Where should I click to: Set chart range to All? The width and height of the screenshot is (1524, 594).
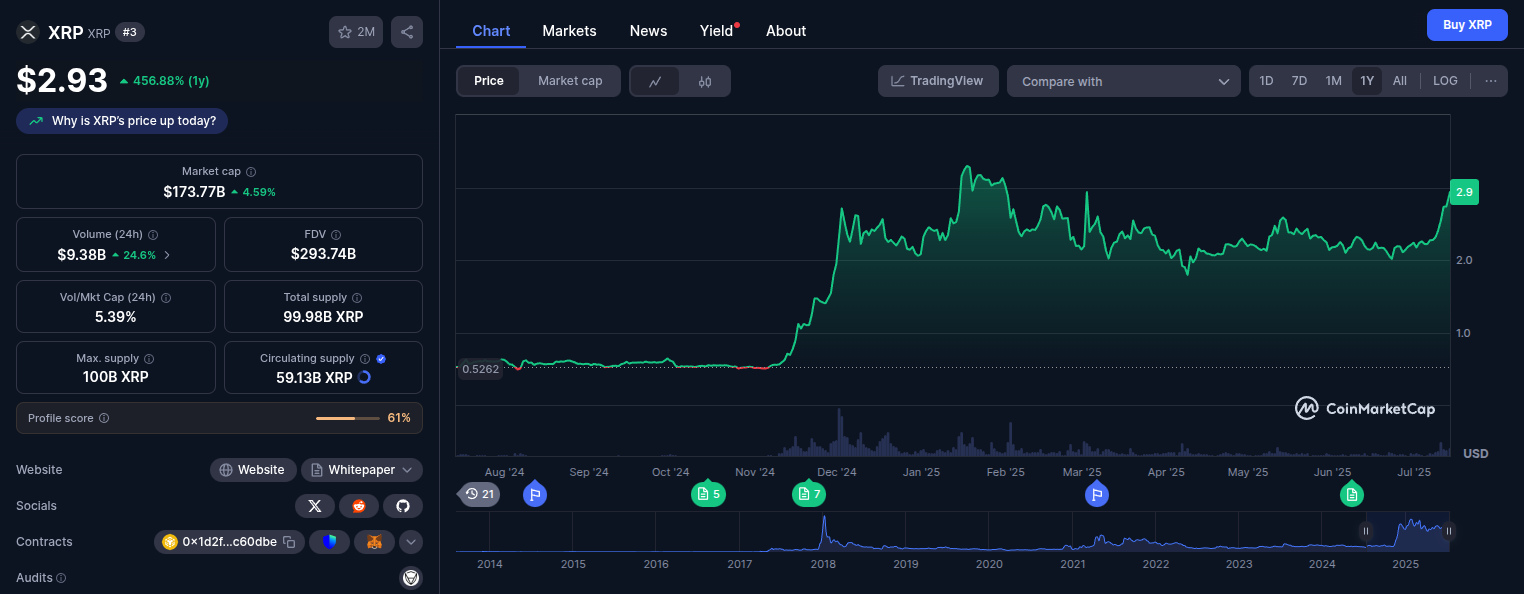(x=1400, y=81)
